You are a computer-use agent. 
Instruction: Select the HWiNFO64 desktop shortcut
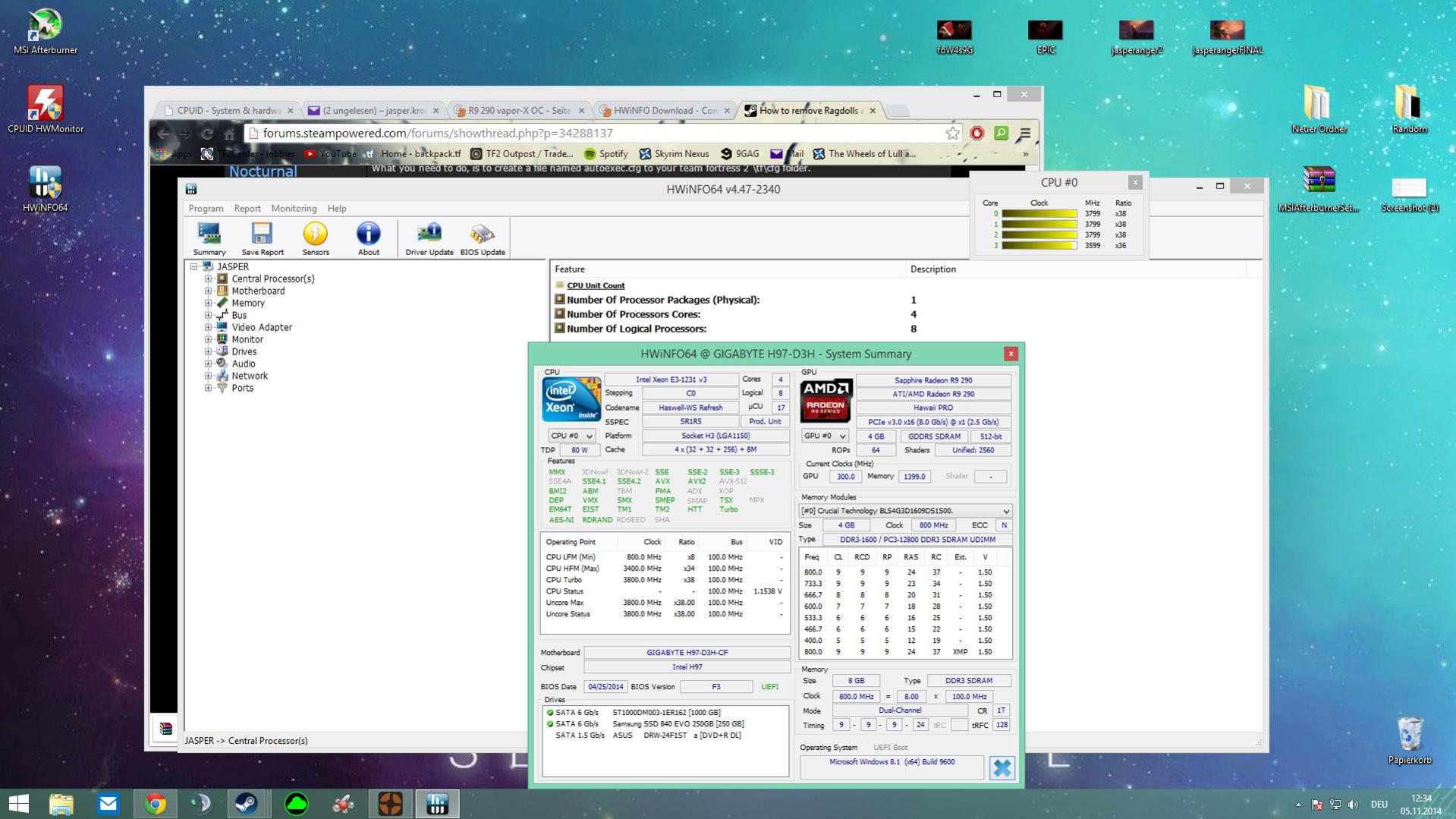click(46, 190)
